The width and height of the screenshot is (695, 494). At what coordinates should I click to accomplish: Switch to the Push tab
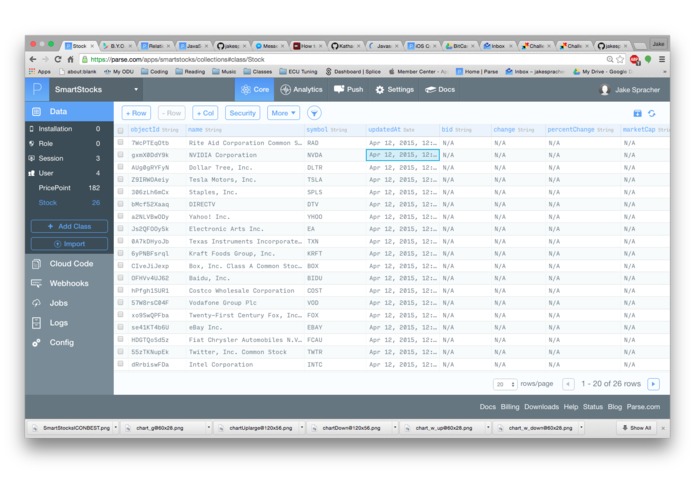[348, 89]
